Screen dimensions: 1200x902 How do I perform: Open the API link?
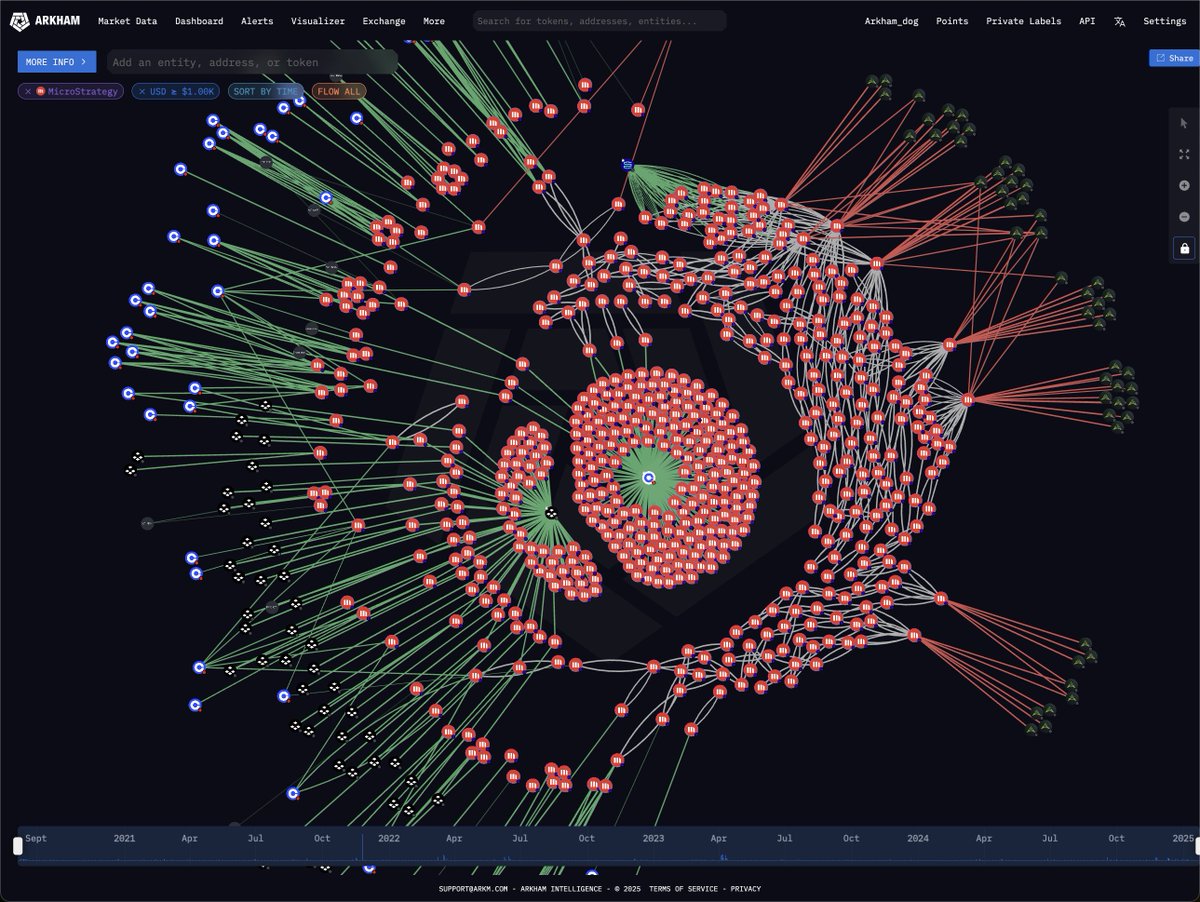pos(1087,21)
